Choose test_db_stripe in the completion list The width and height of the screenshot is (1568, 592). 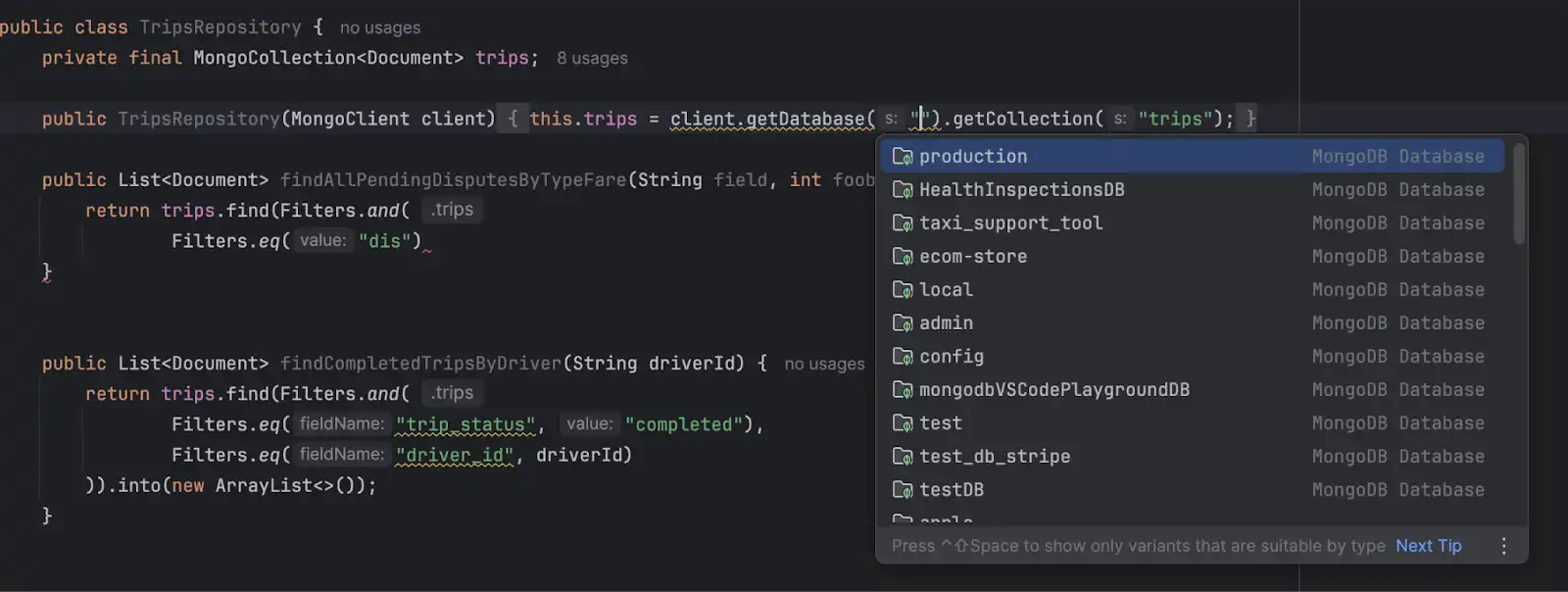click(994, 457)
